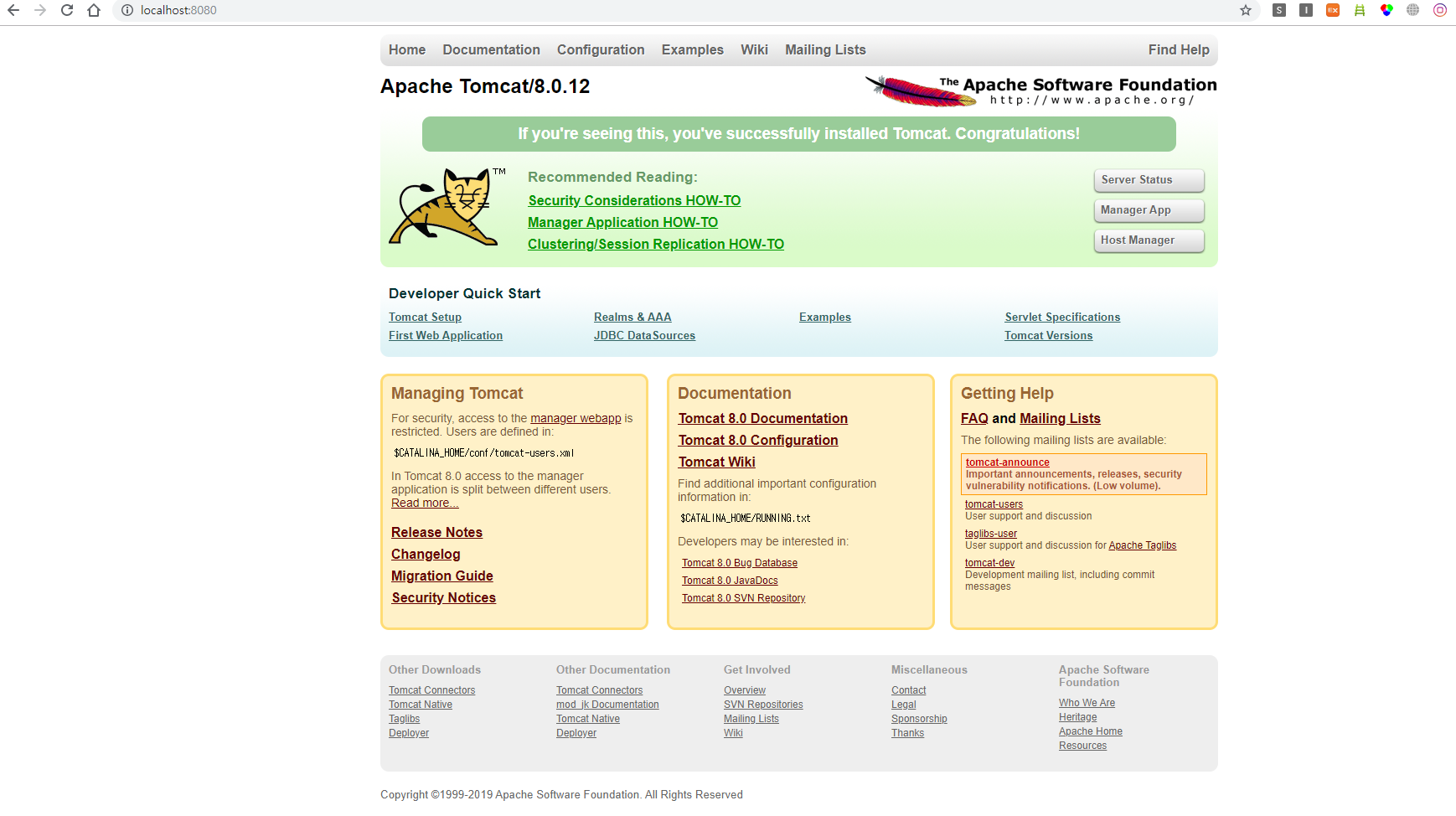Click the browser forward arrow
Viewport: 1456px width, 816px height.
[40, 10]
